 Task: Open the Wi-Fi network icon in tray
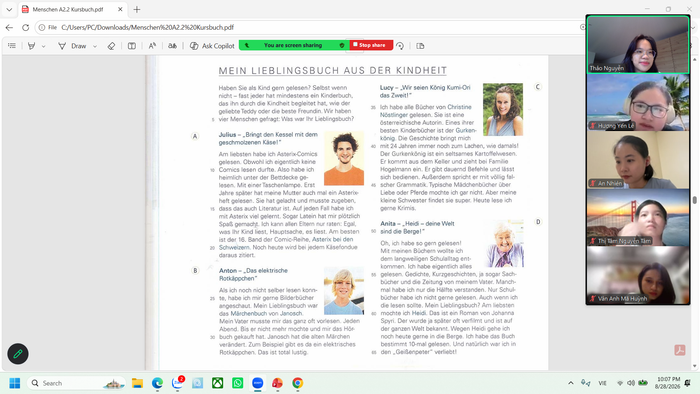(620, 383)
